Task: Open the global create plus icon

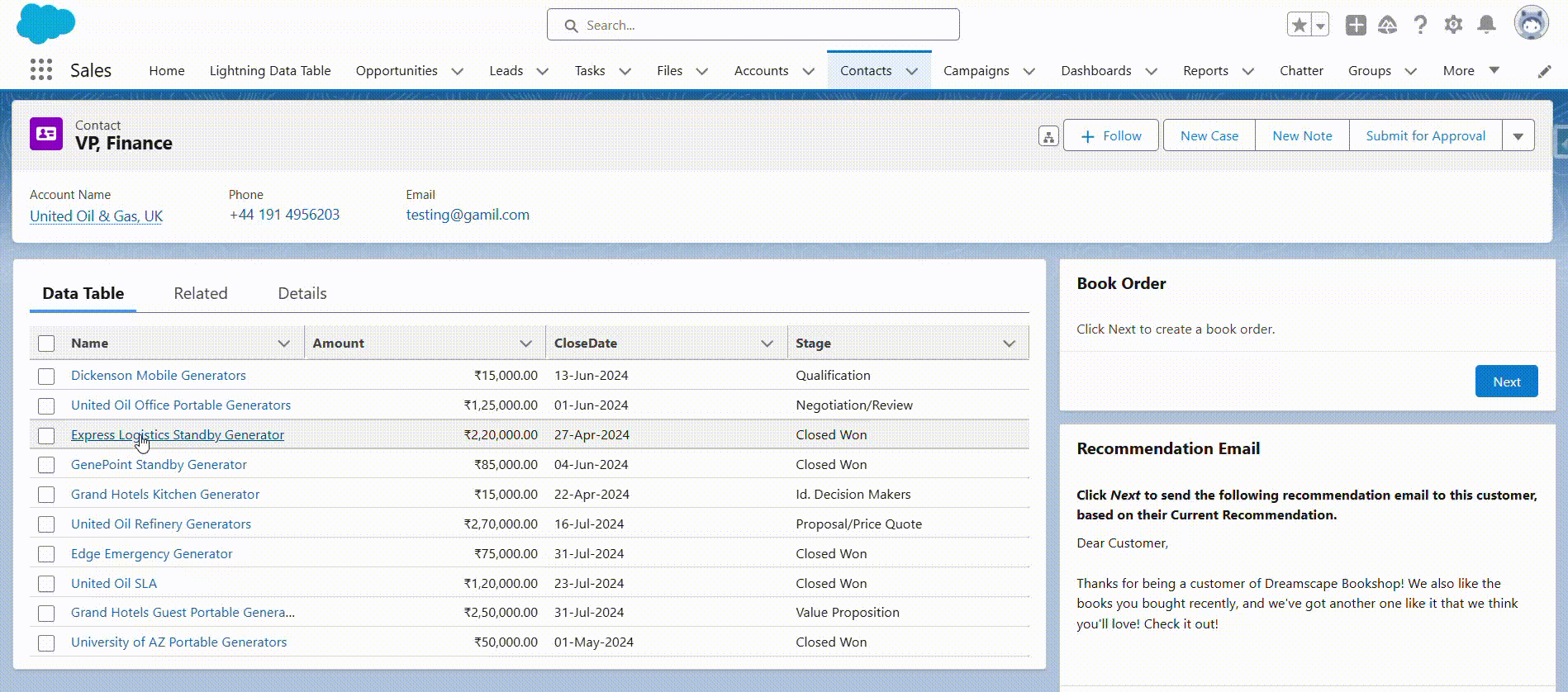Action: (x=1356, y=25)
